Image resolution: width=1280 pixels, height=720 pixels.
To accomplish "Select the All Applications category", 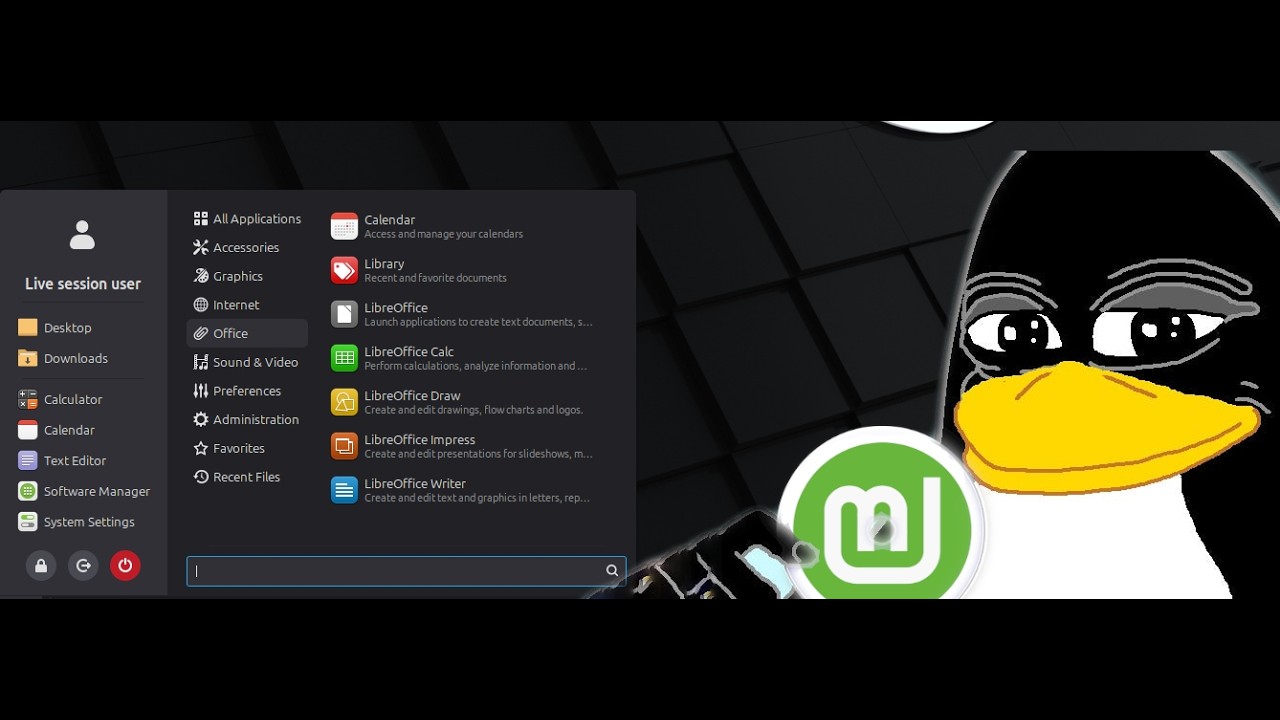I will point(247,219).
